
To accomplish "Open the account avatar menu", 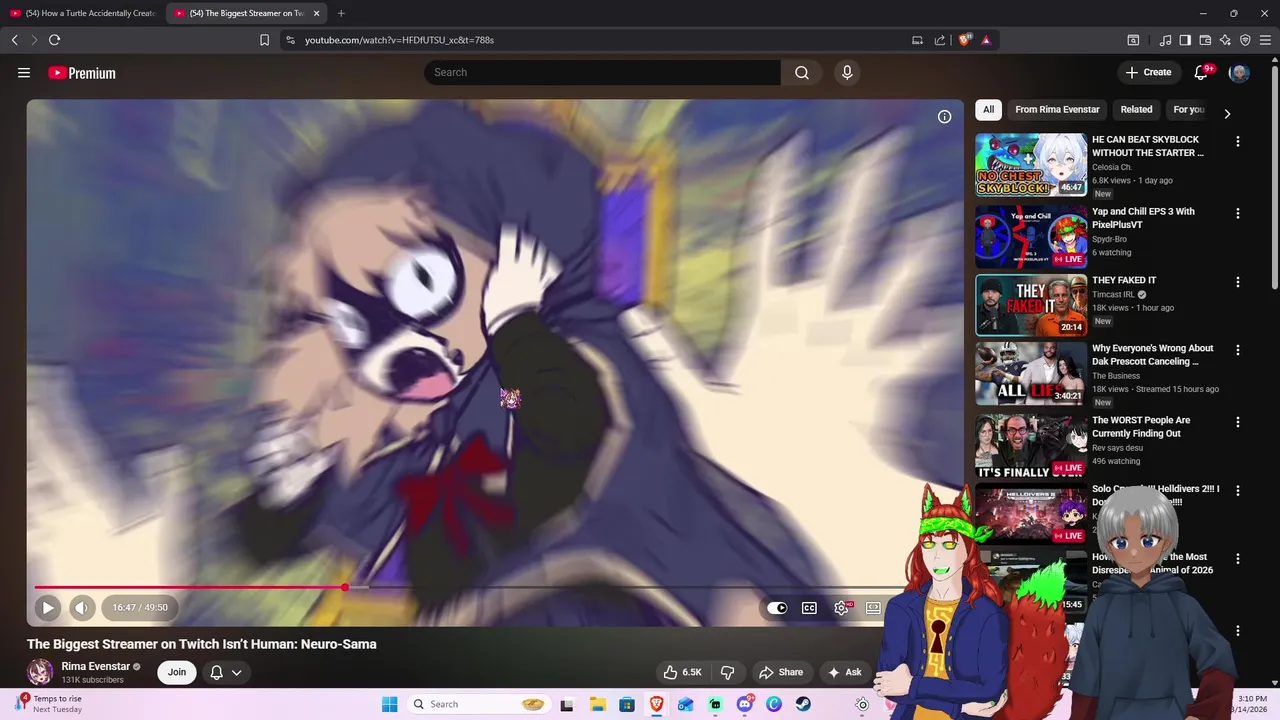I will point(1239,72).
